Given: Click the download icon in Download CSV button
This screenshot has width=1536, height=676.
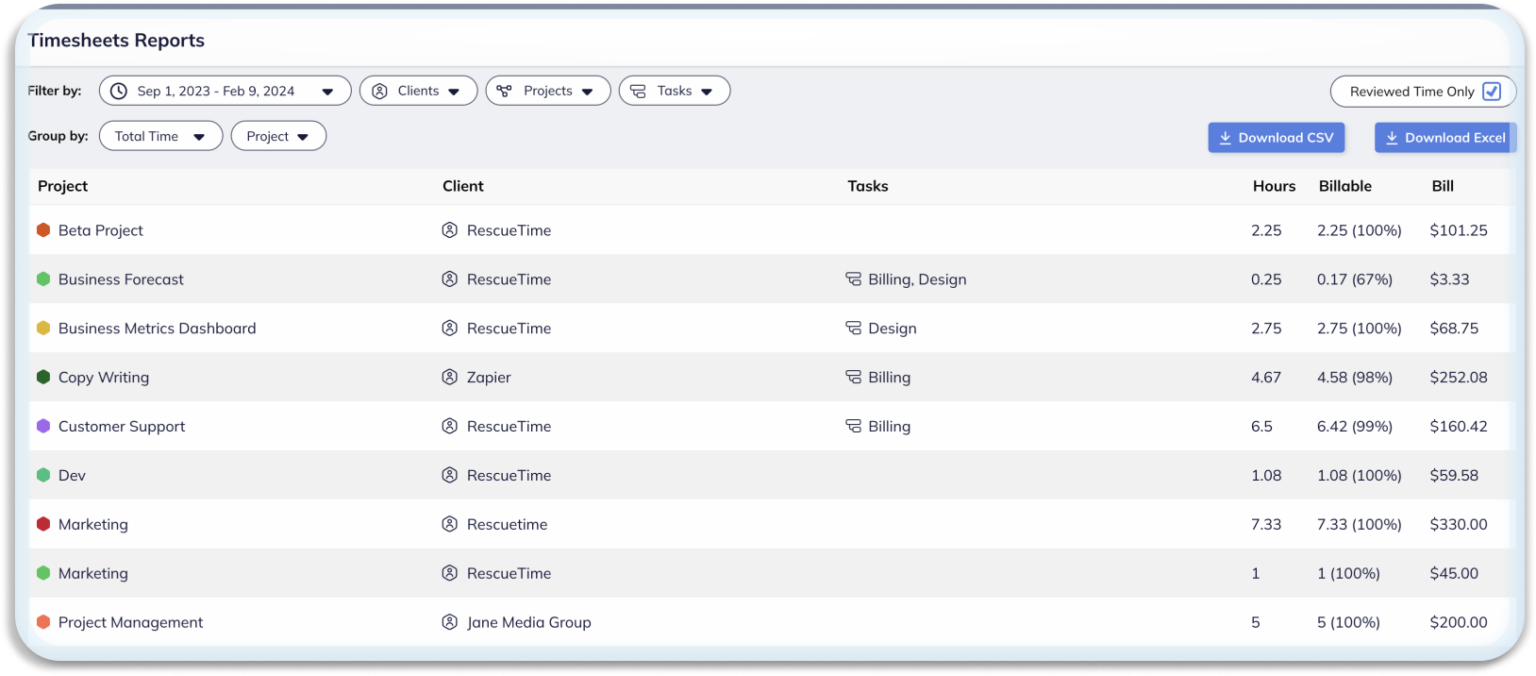Looking at the screenshot, I should click(1226, 137).
